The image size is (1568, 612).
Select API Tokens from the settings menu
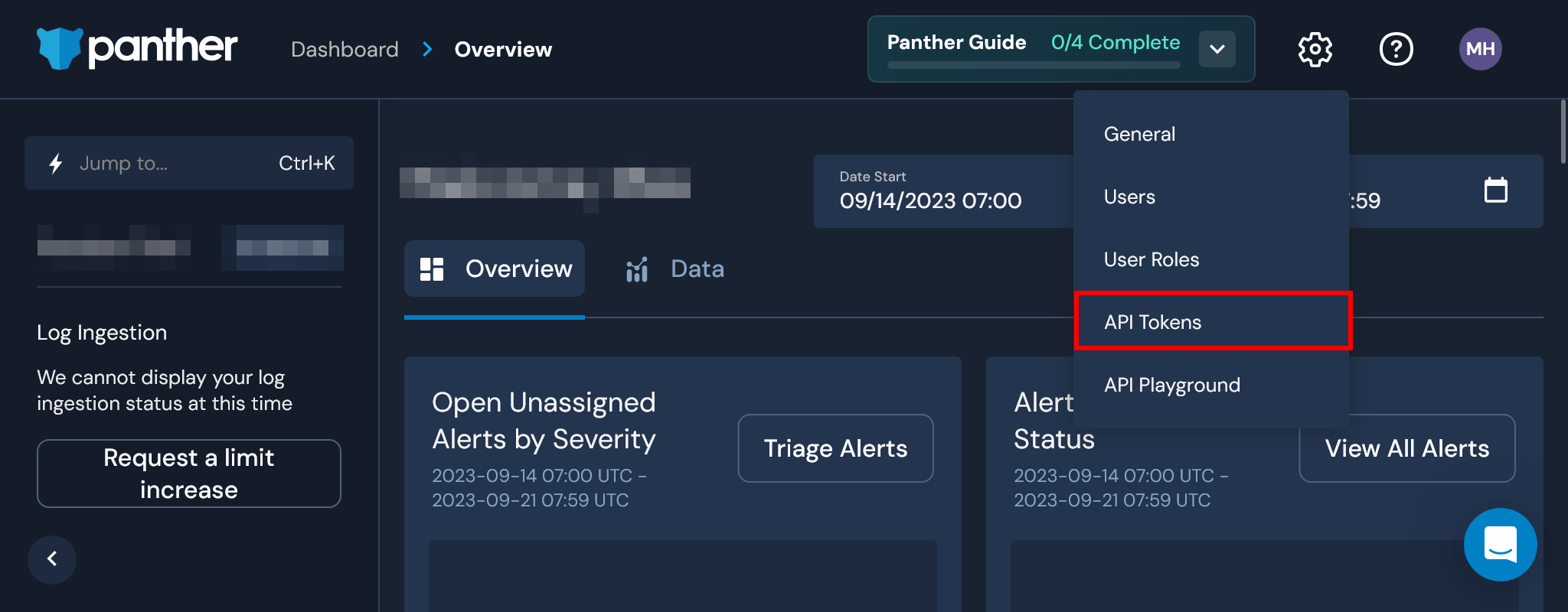1211,322
